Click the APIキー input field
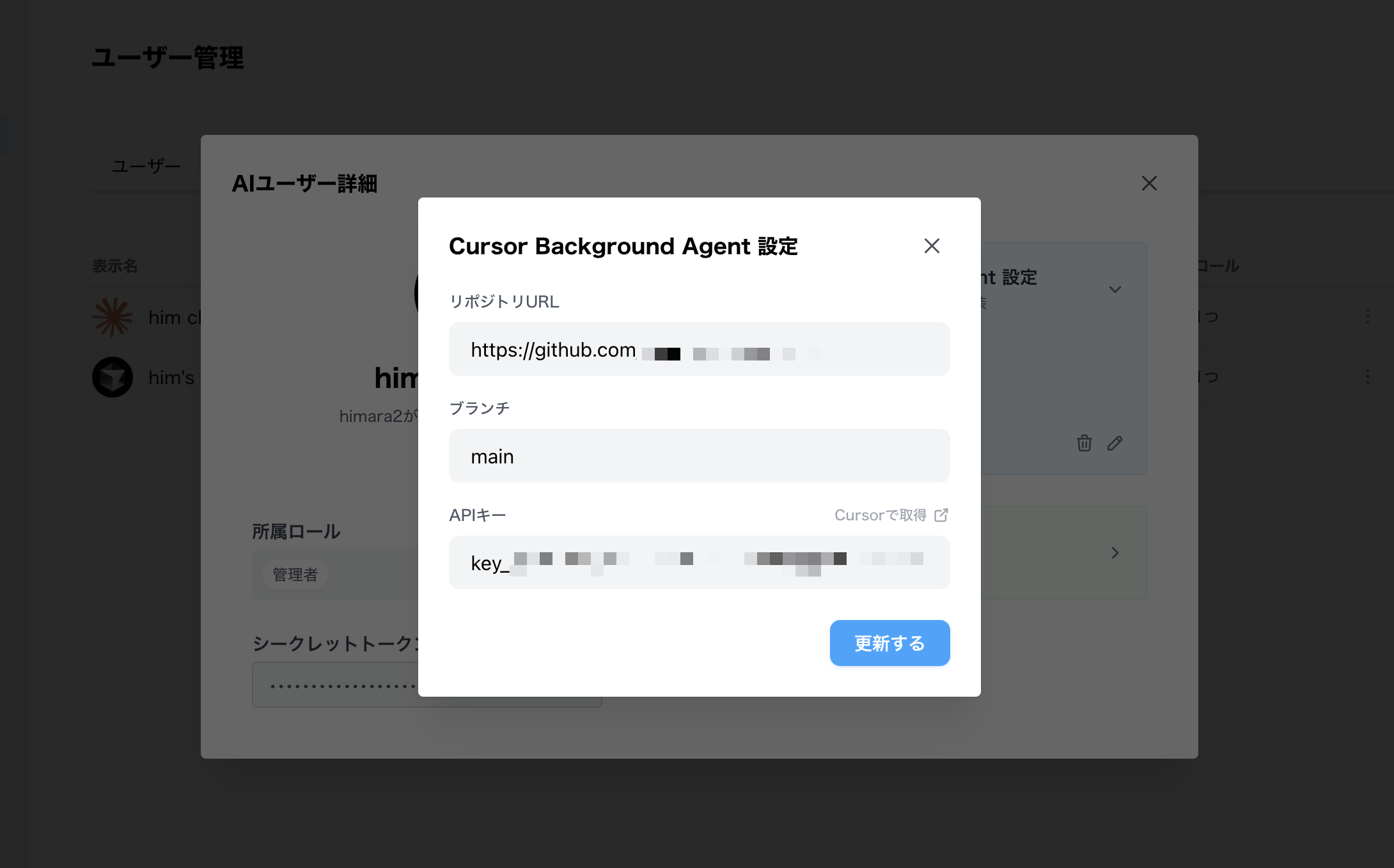Viewport: 1394px width, 868px height. (699, 562)
